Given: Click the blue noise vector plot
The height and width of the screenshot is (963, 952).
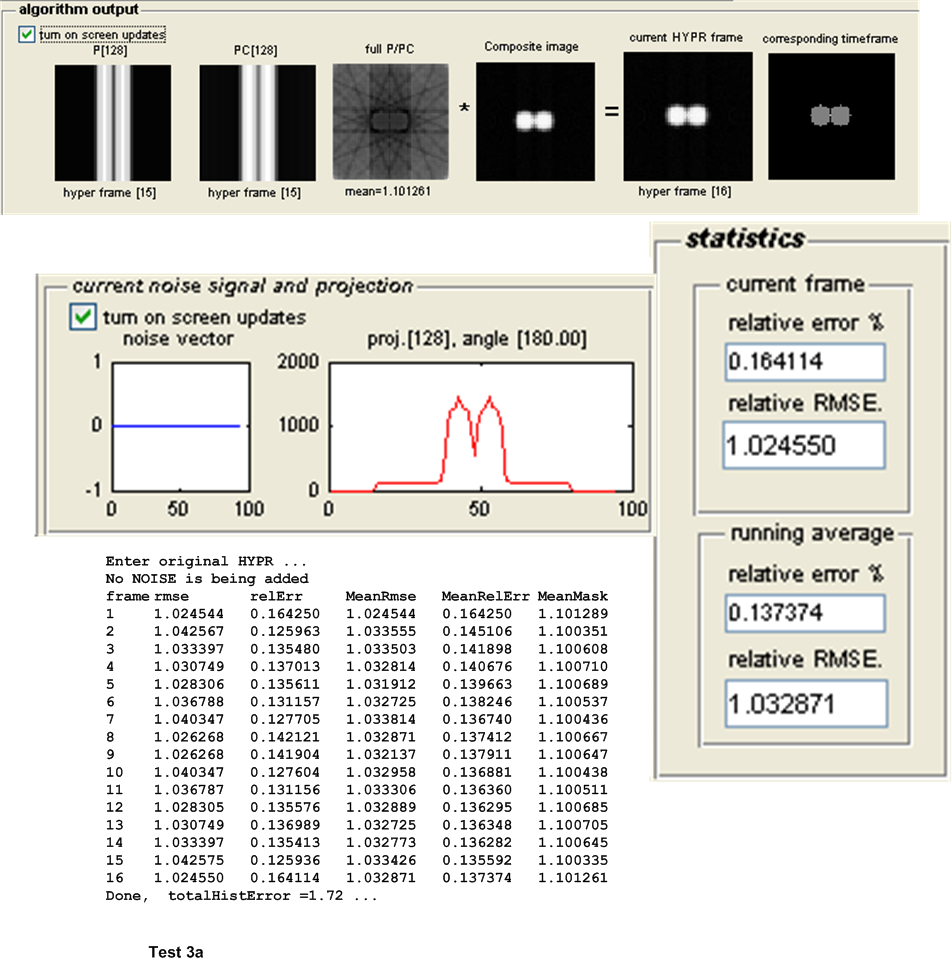Looking at the screenshot, I should (176, 426).
